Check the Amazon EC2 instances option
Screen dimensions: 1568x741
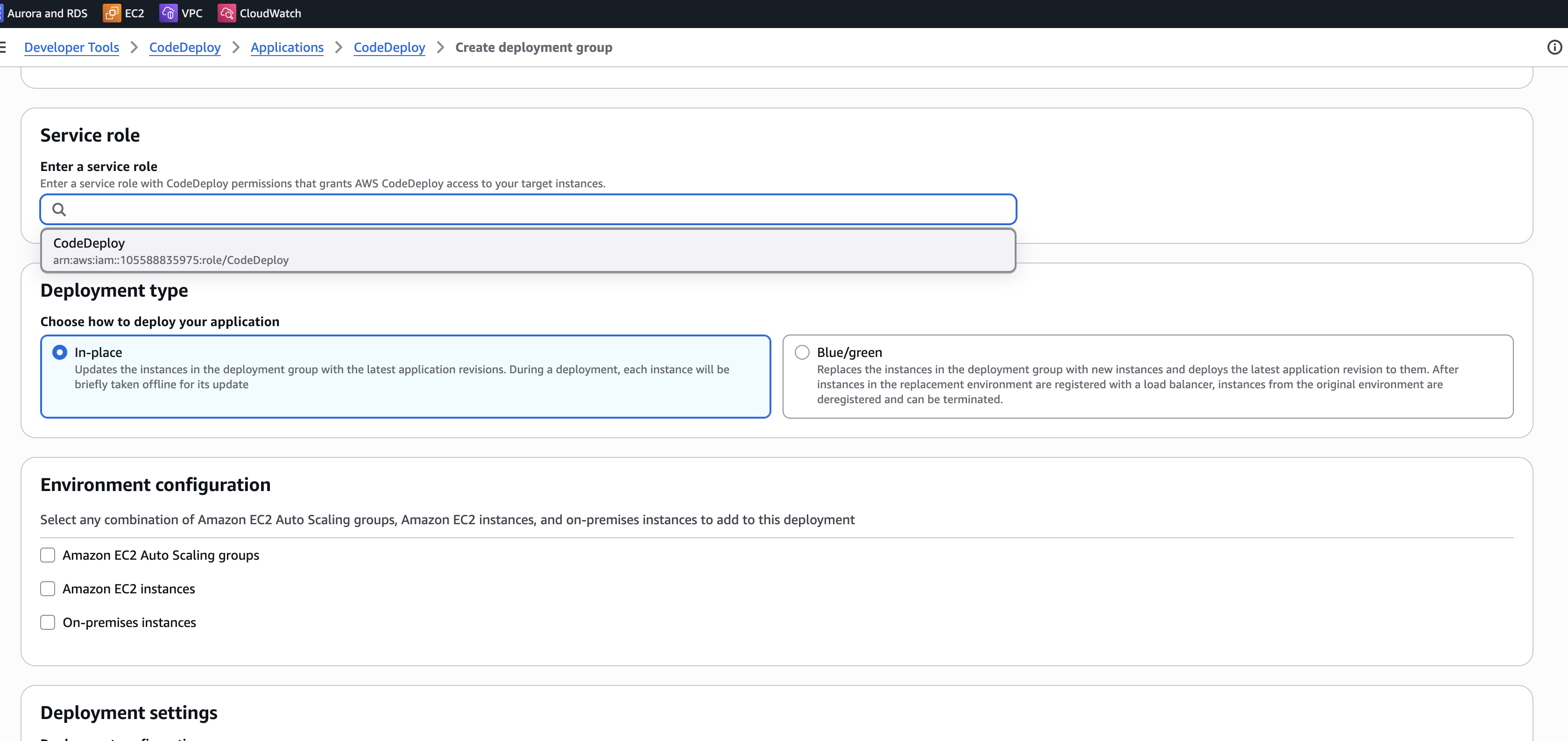coord(48,588)
